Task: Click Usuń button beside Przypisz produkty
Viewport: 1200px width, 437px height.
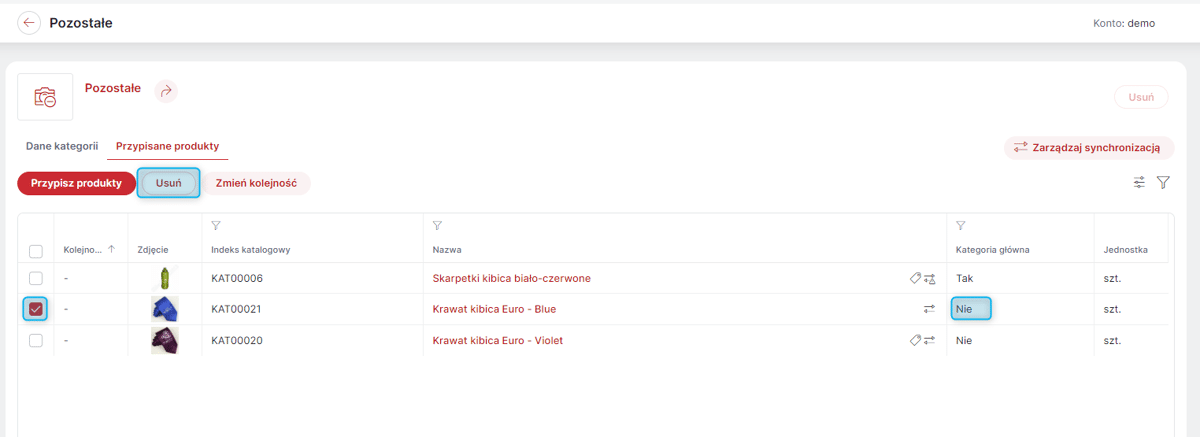Action: click(x=168, y=183)
